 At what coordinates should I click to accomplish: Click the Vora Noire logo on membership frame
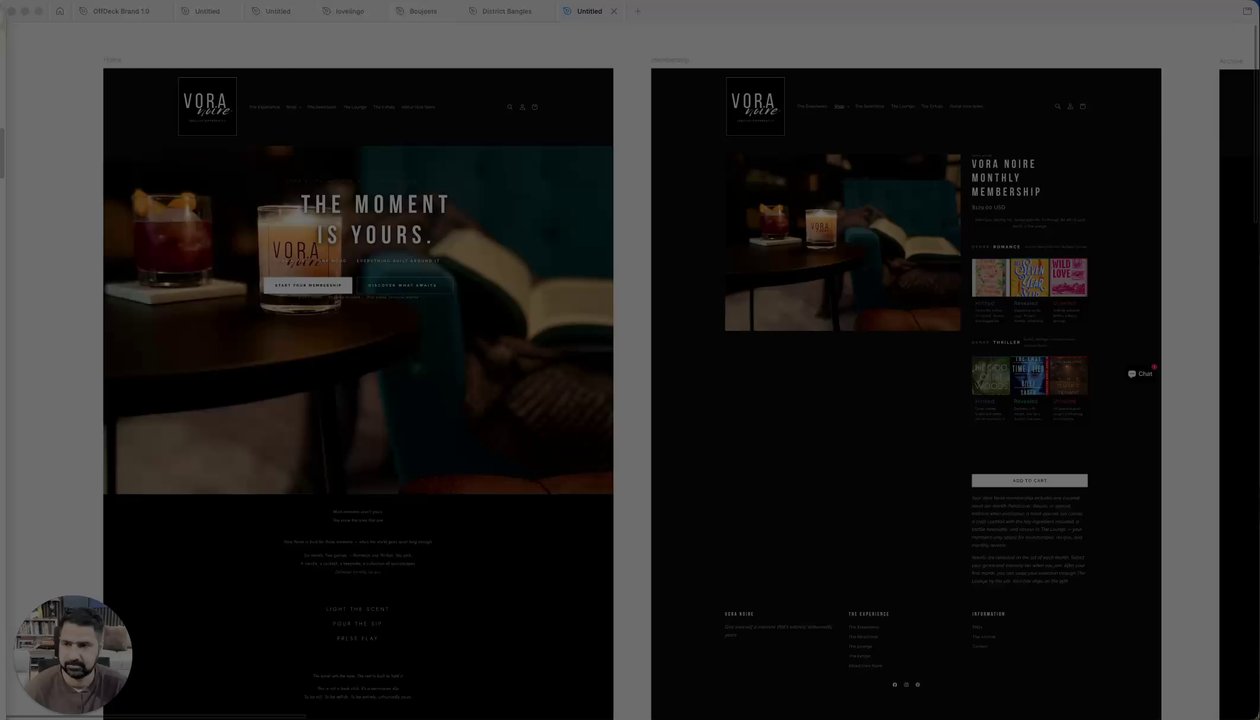tap(755, 106)
